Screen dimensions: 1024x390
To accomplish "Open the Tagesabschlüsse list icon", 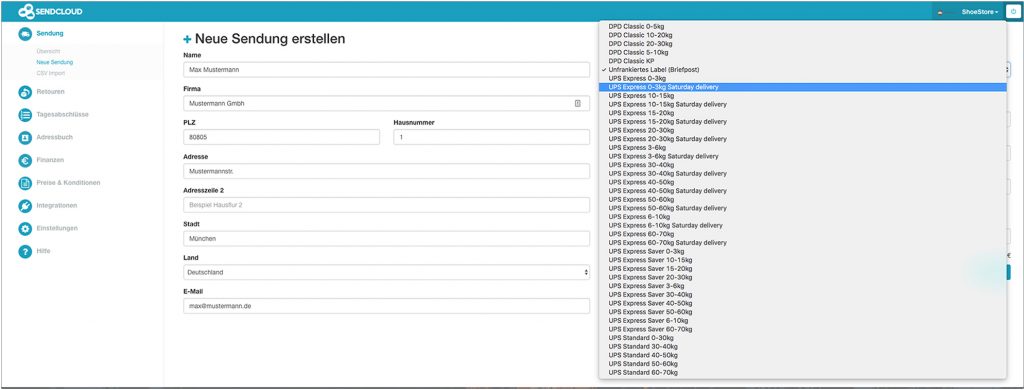I will pos(25,115).
